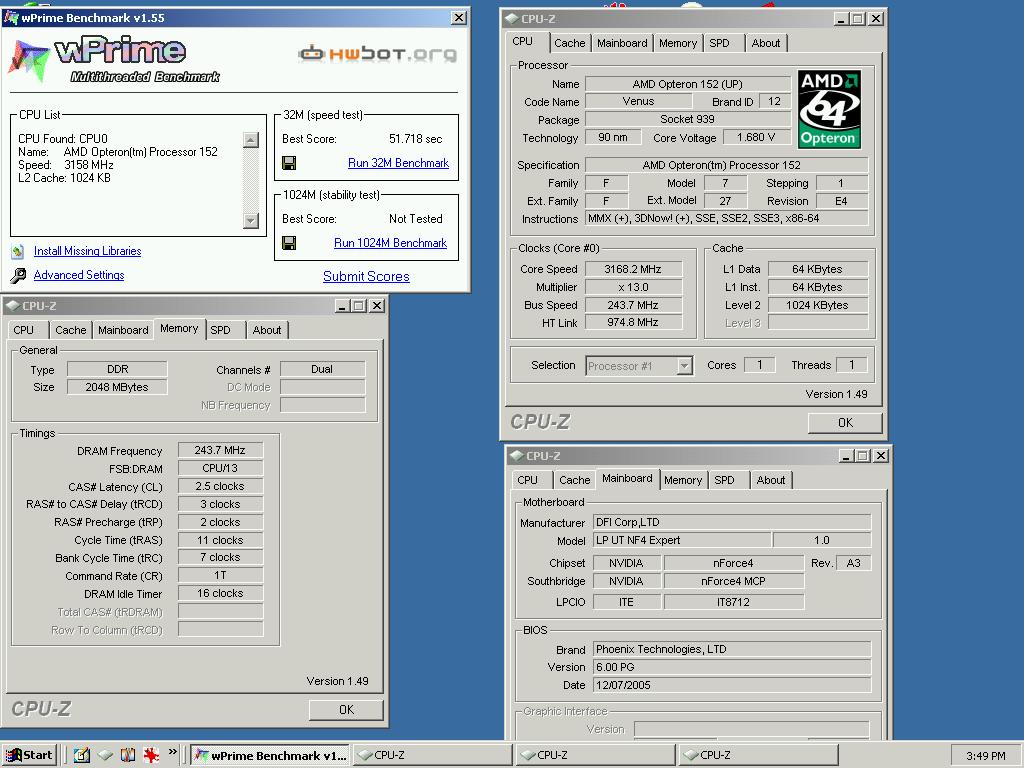The width and height of the screenshot is (1024, 768).
Task: Click the Memory CPU-Z window title icon
Action: [x=12, y=306]
